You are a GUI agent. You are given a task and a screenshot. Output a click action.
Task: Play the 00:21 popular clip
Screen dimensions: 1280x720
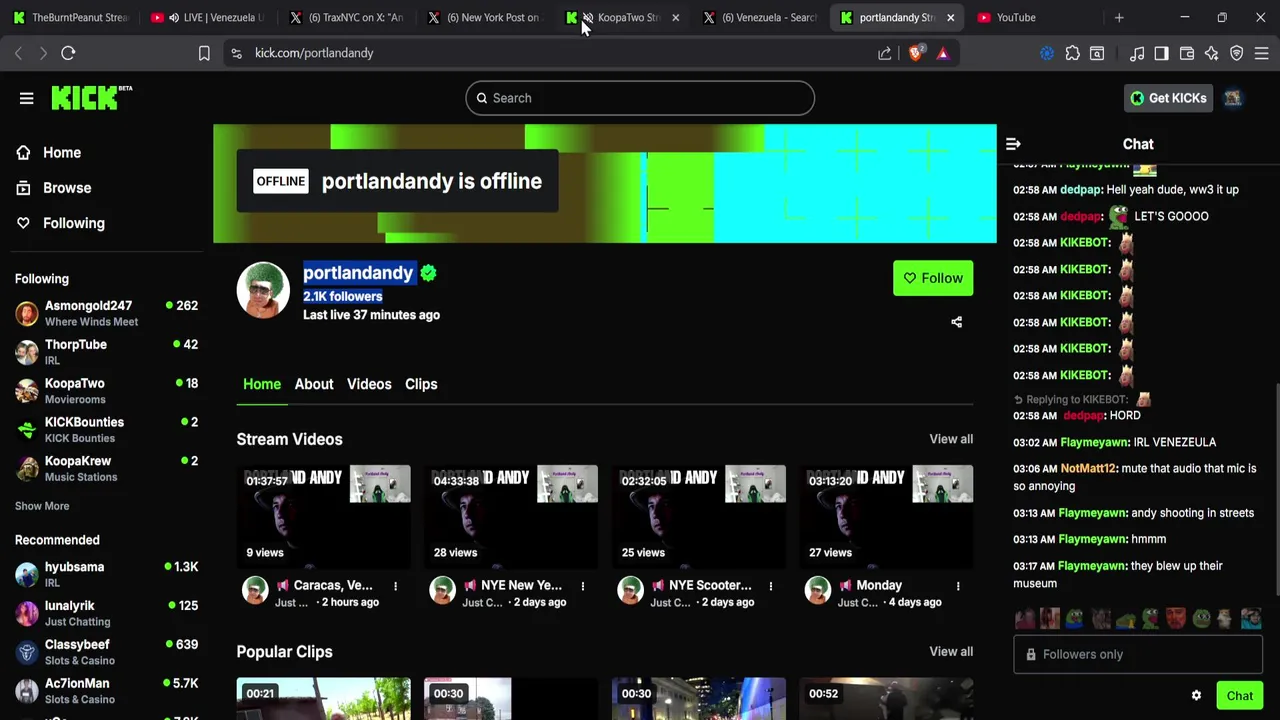point(323,699)
